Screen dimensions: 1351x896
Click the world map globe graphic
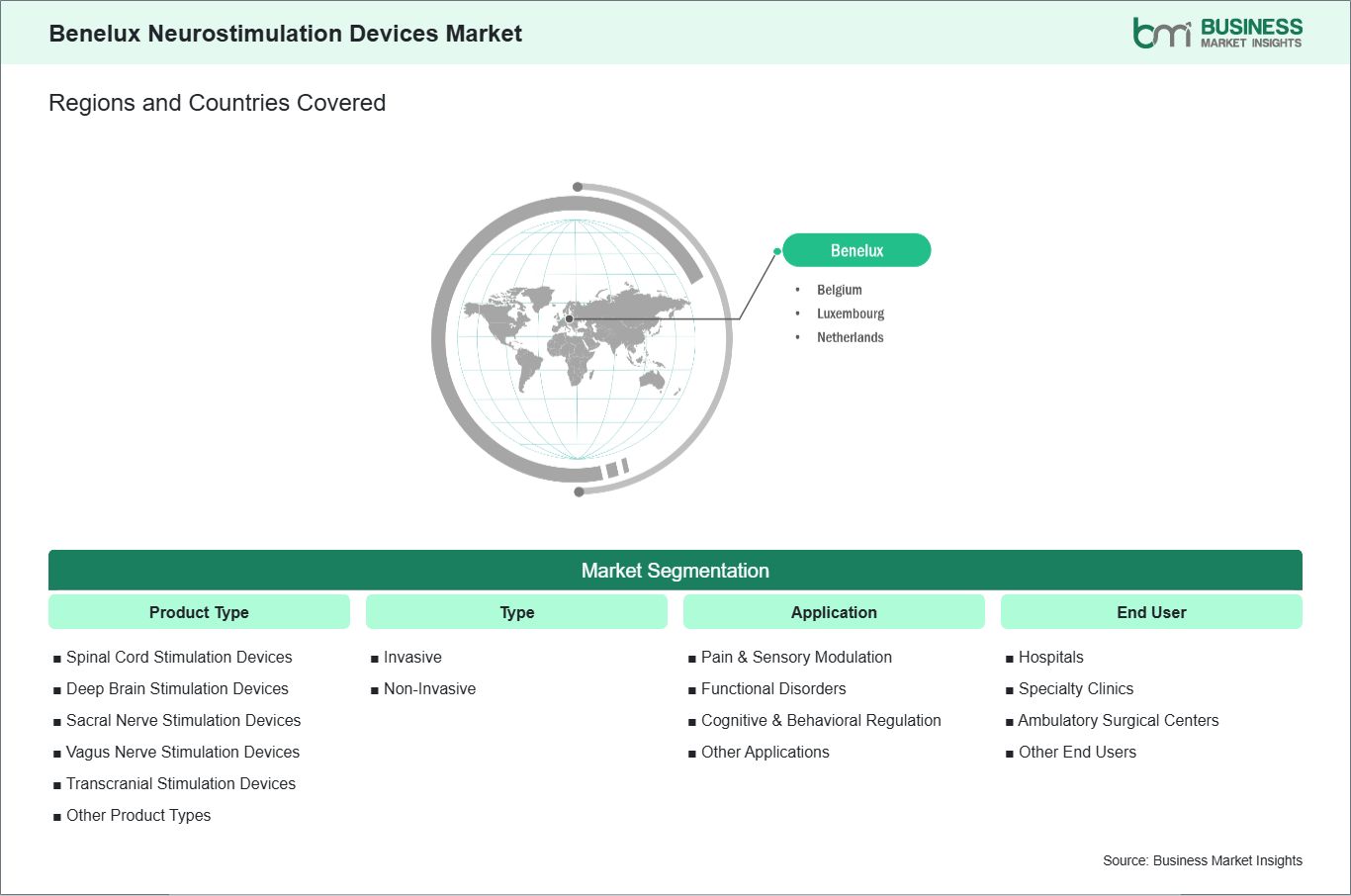click(582, 339)
